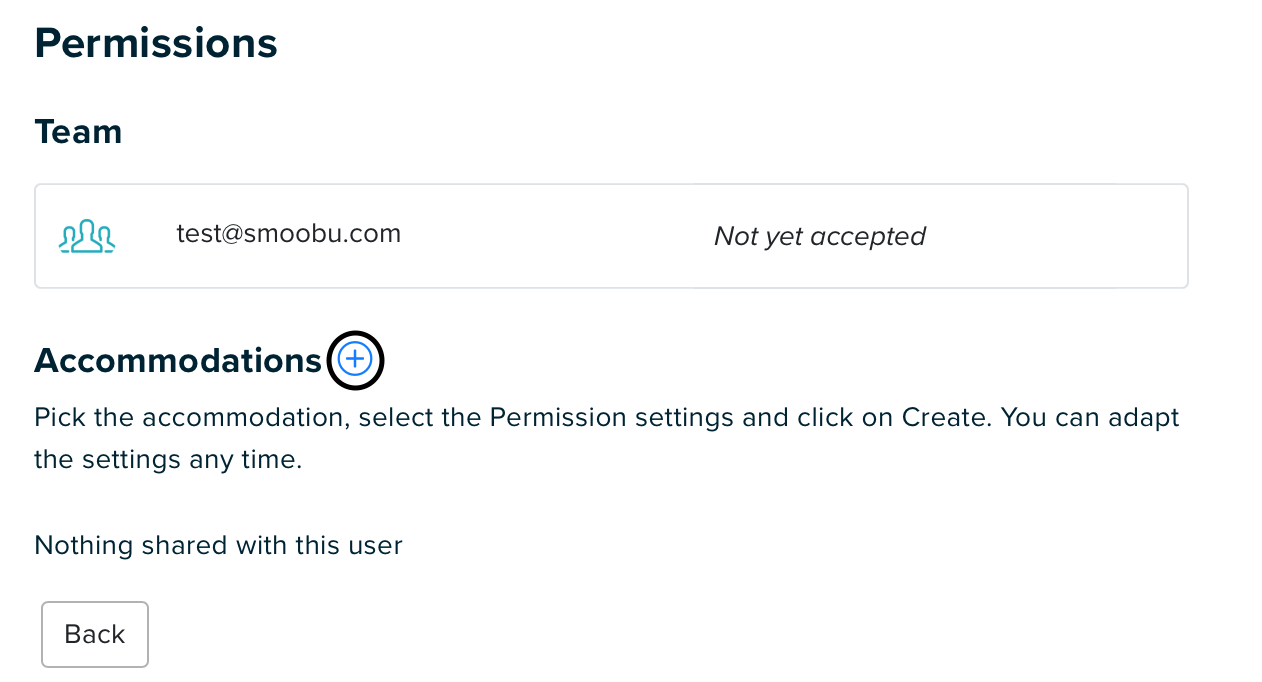The image size is (1262, 682).
Task: Click the team members group icon
Action: coord(87,236)
